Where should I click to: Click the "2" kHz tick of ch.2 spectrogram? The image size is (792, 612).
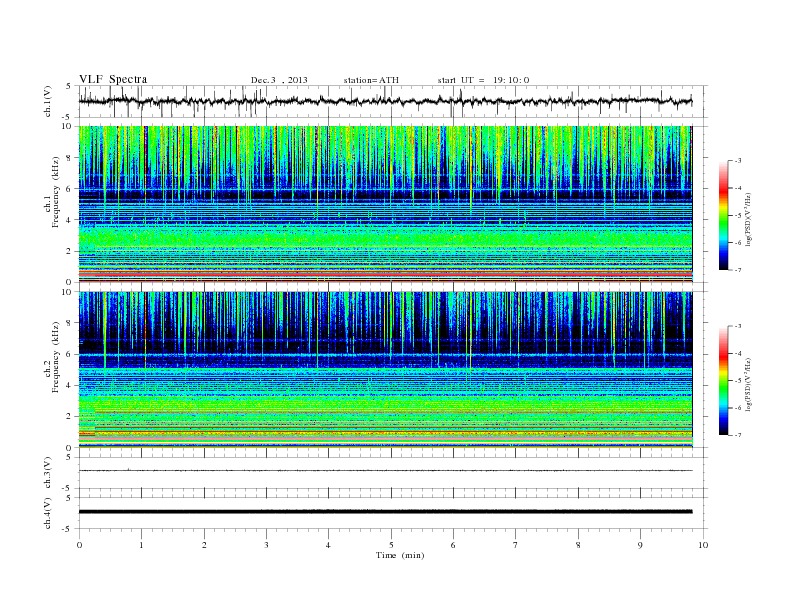pos(70,417)
